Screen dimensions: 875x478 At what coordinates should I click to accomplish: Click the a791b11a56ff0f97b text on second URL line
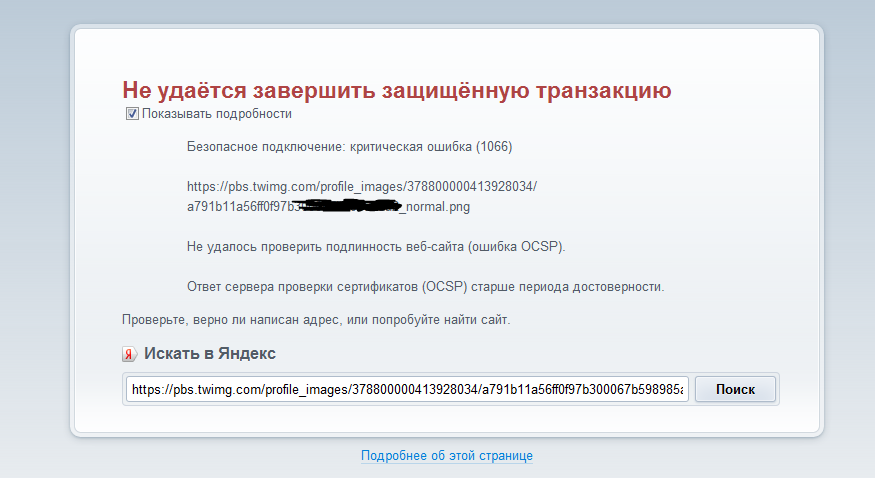pos(241,207)
